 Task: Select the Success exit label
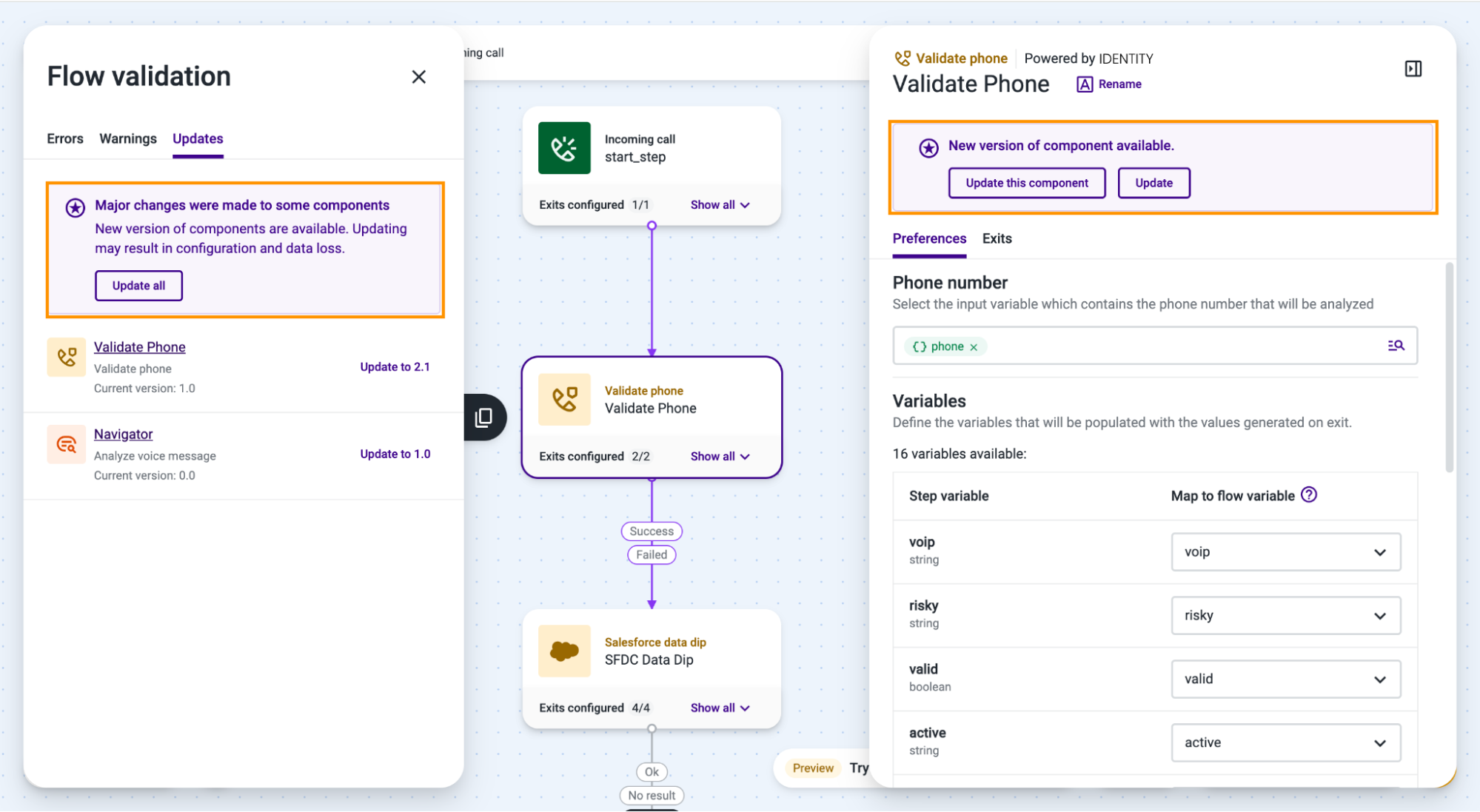coord(652,531)
